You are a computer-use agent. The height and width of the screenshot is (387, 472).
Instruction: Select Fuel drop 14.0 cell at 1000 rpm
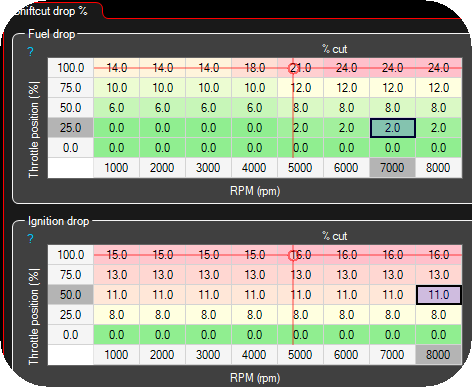coord(117,68)
